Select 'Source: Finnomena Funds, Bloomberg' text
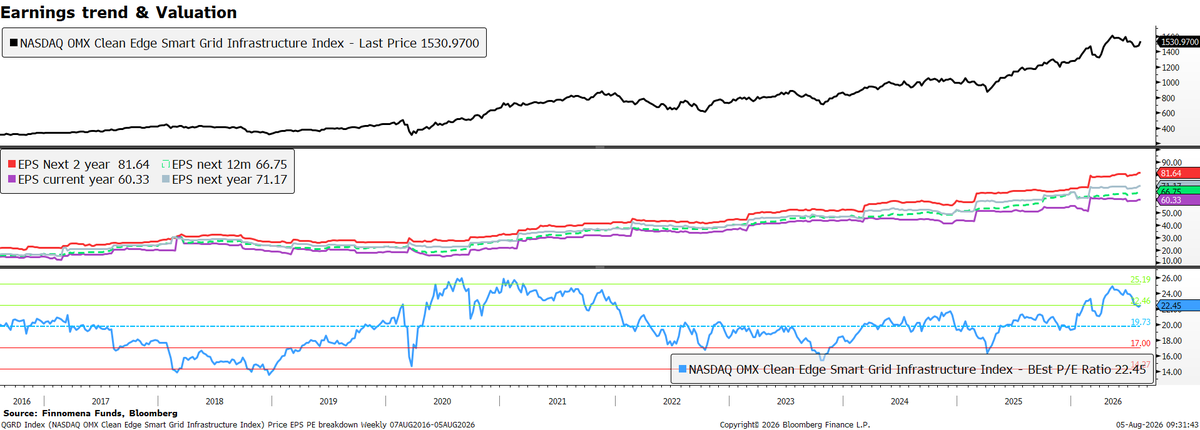Screen dimensions: 1200x430 pos(90,412)
